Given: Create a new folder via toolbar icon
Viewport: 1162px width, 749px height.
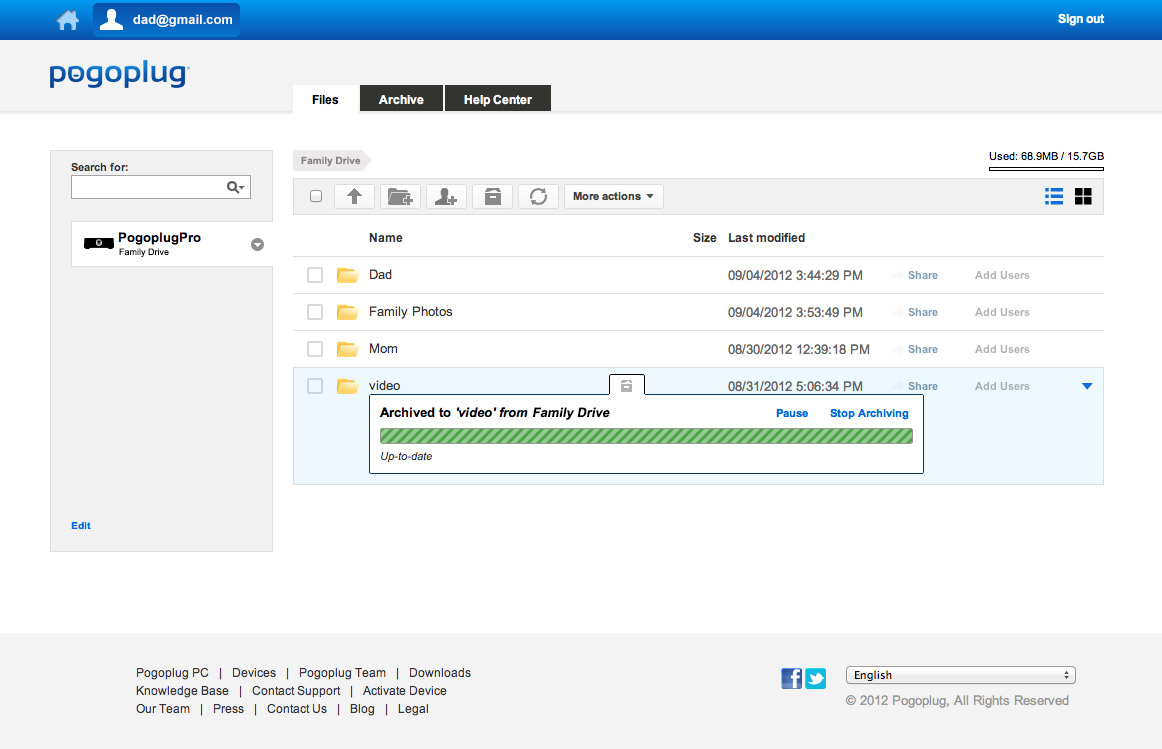Looking at the screenshot, I should [x=400, y=197].
